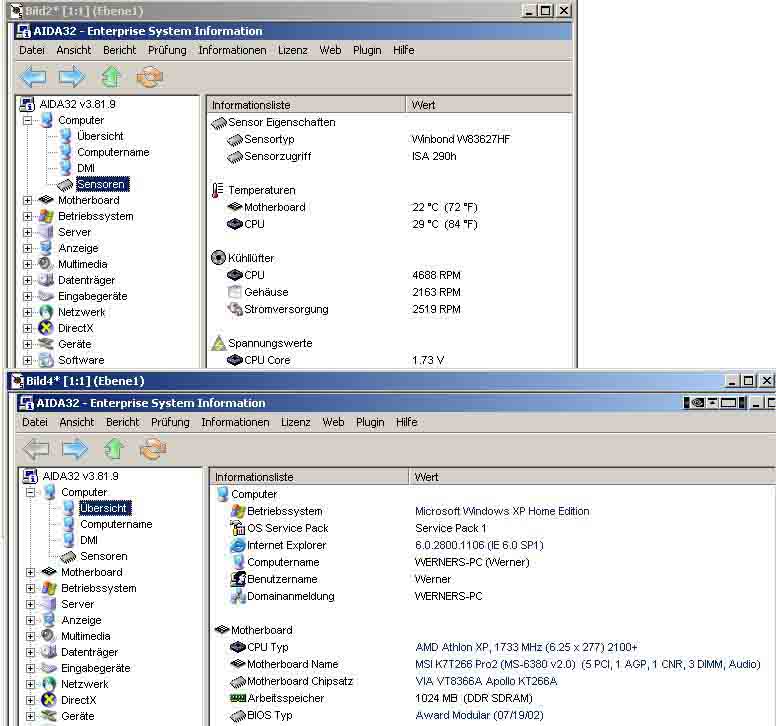Viewport: 776px width, 726px height.
Task: Expand the Motherboard node in the top window tree
Action: tap(28, 200)
